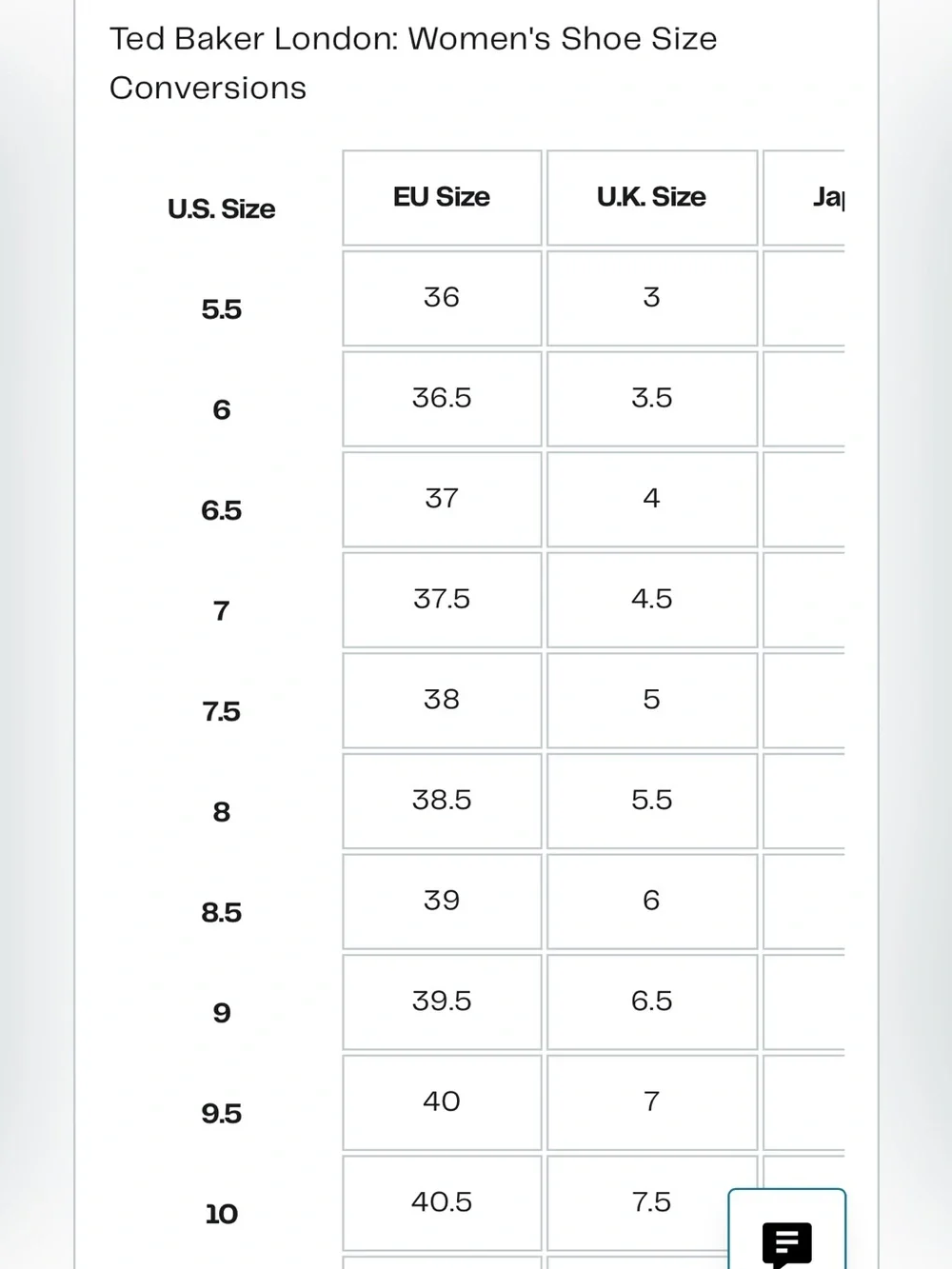Click the Ted Baker London table title
952x1269 pixels.
coord(413,63)
